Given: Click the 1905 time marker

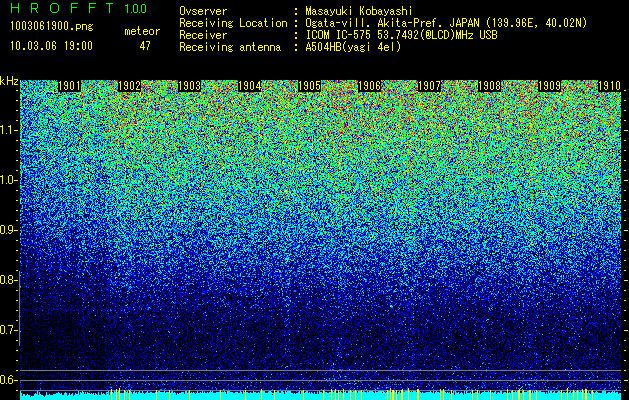Looking at the screenshot, I should [x=309, y=86].
